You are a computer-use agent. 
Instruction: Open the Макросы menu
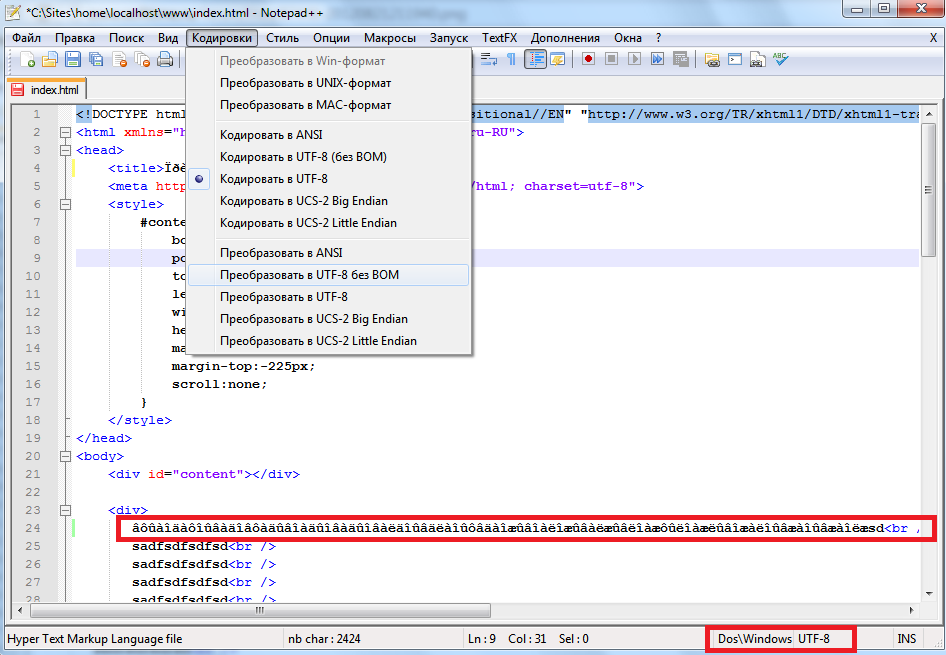390,38
